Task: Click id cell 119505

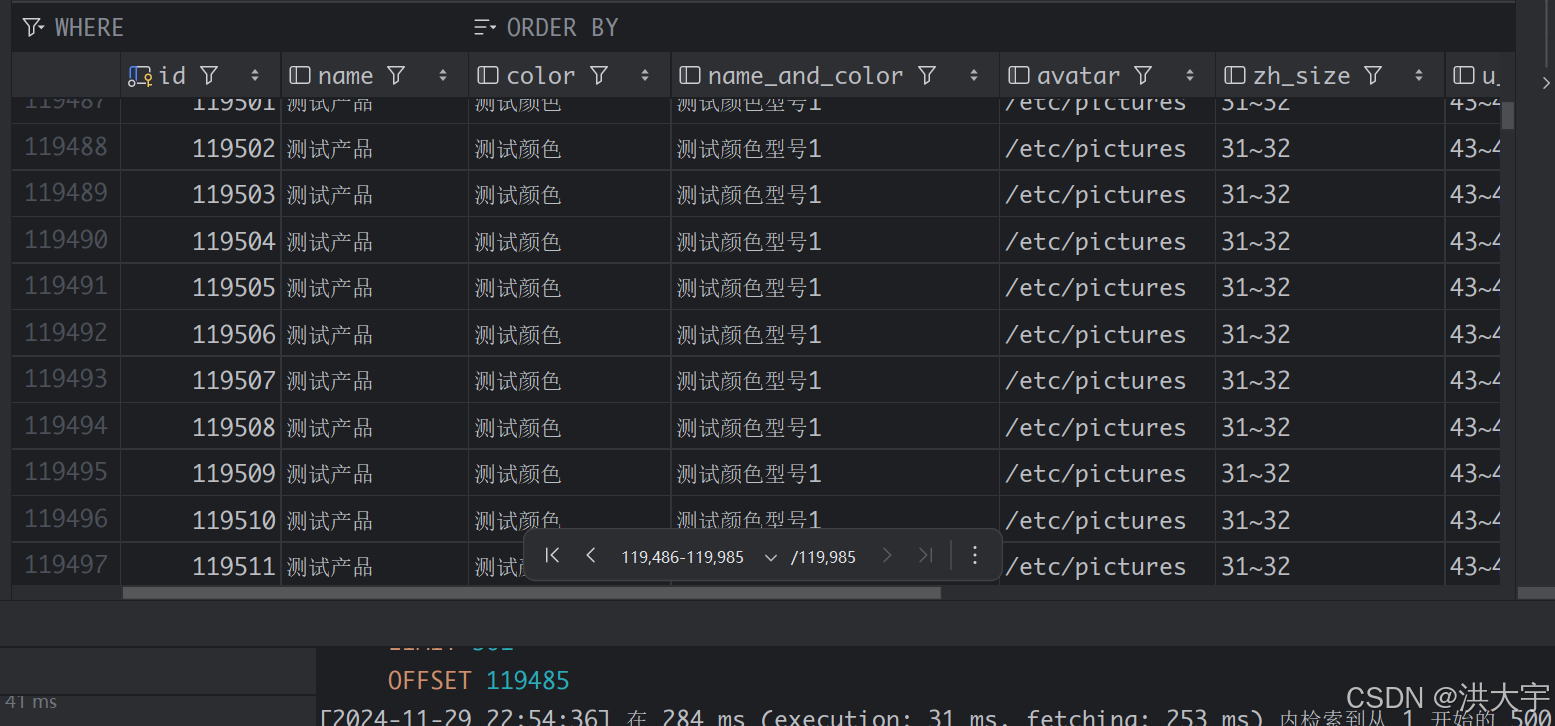Action: click(201, 287)
